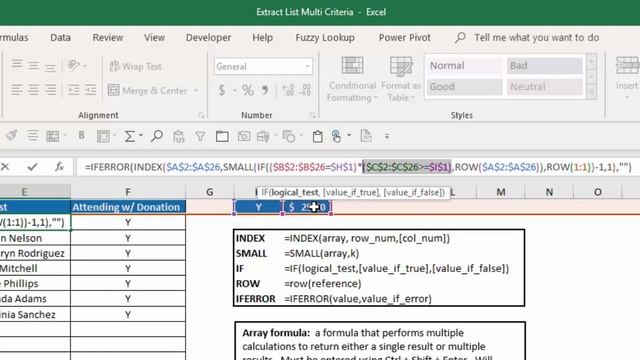Screen dimensions: 640x360
Task: Click the cell showing 'Y' in row 1
Action: point(258,207)
